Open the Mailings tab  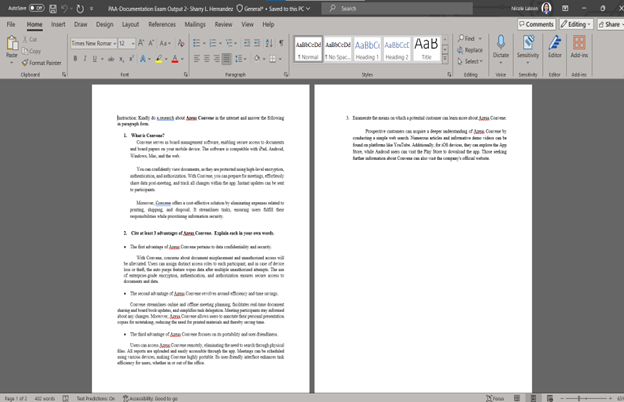pos(195,24)
